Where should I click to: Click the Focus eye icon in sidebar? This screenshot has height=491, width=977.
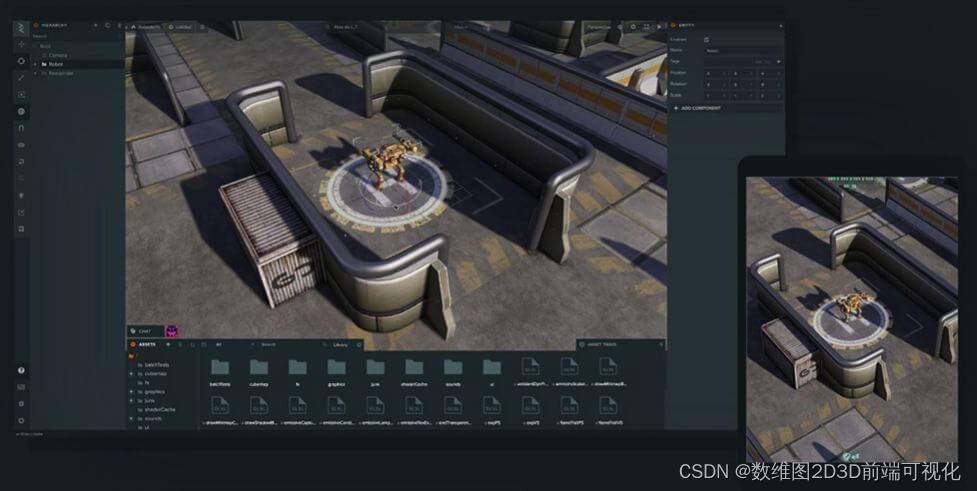click(21, 145)
